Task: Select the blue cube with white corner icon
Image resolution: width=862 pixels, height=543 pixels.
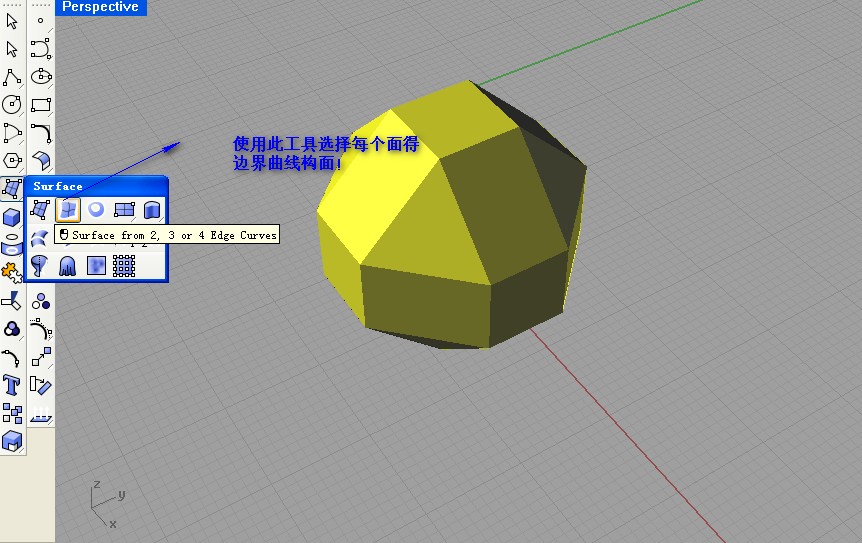Action: (12, 441)
